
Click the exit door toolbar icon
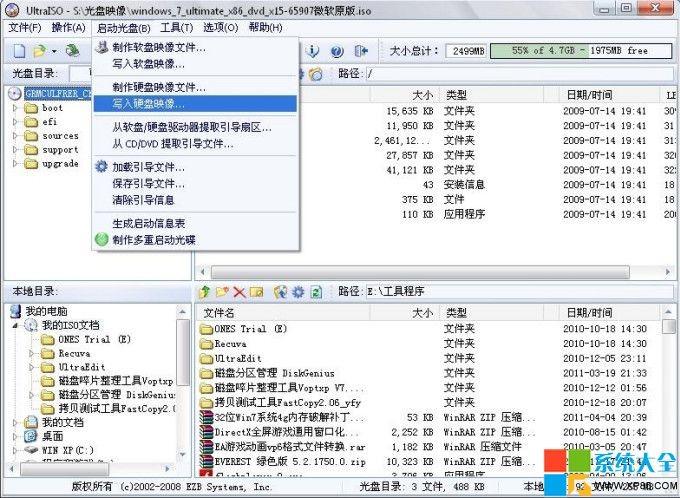coord(361,51)
